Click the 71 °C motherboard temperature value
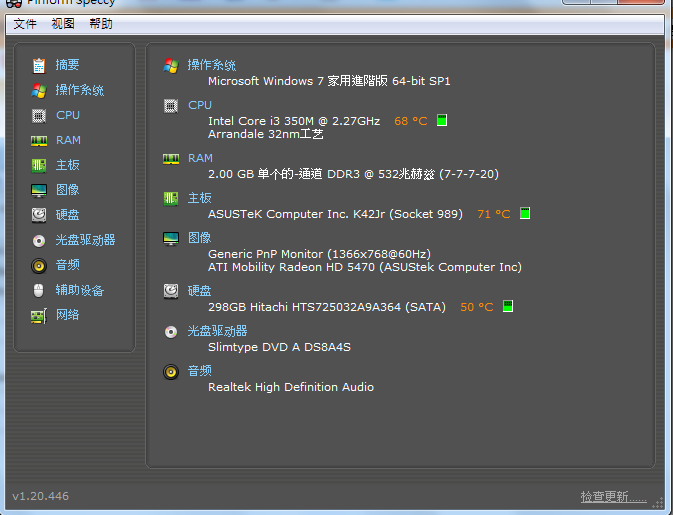The width and height of the screenshot is (673, 515). 494,214
